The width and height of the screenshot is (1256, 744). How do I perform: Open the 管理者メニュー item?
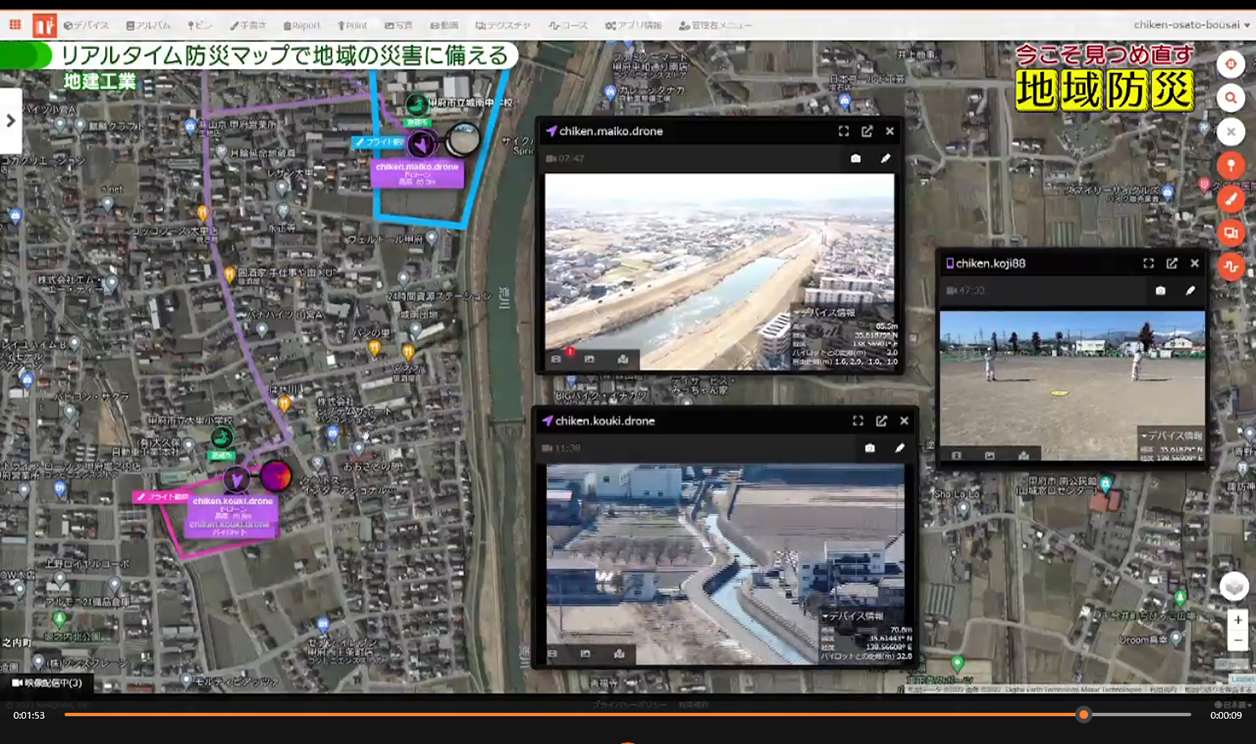click(x=716, y=25)
